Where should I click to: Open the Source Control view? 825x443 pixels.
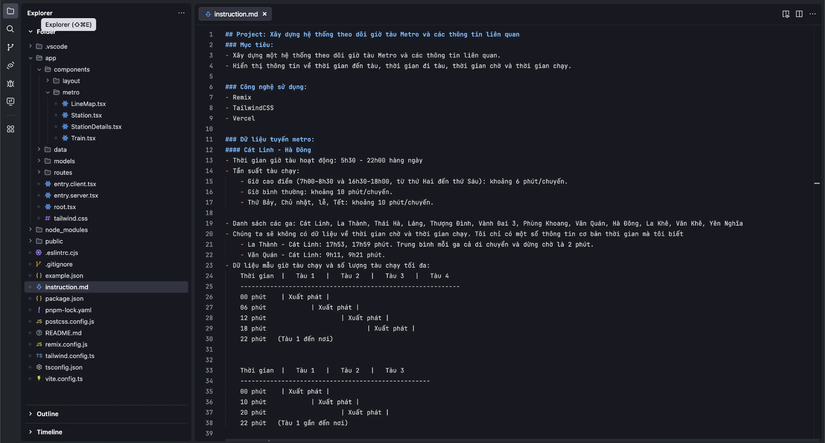(10, 47)
